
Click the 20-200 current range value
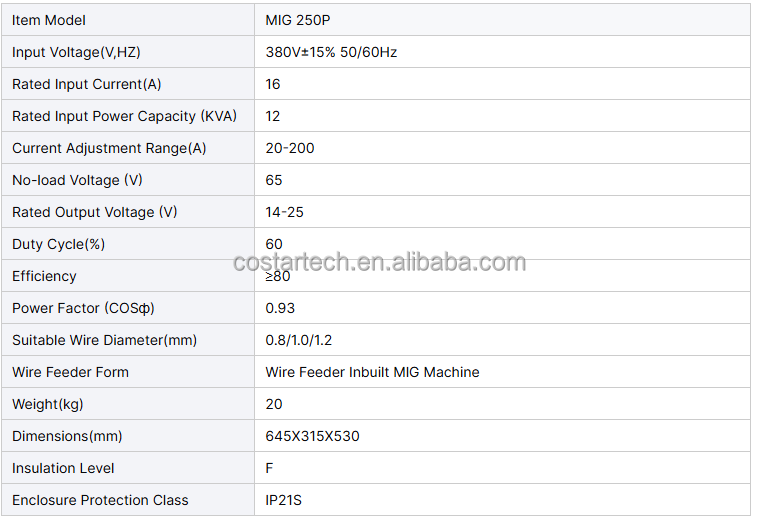click(x=290, y=148)
